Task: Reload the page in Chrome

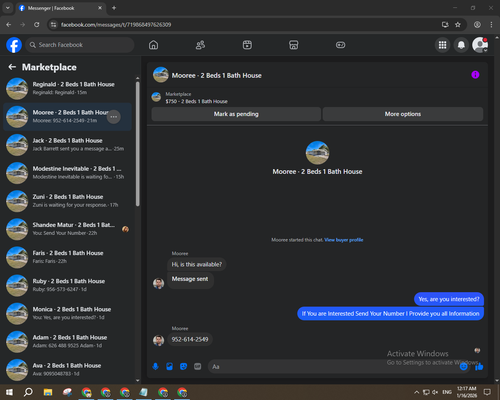Action: coord(37,25)
